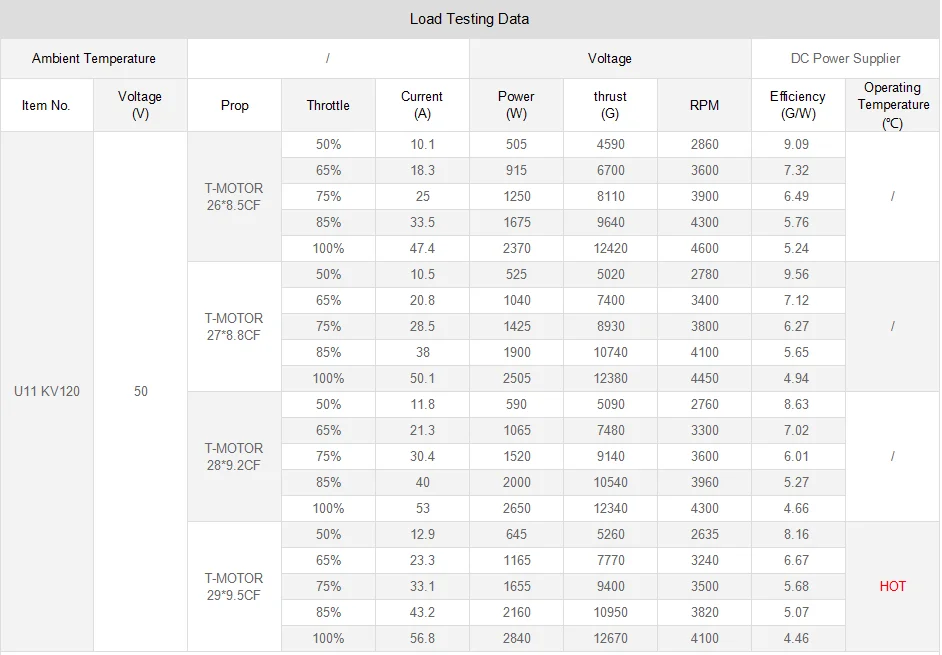
Task: Select the T-MOTOR 28*9.2CF prop cell
Action: click(x=234, y=456)
